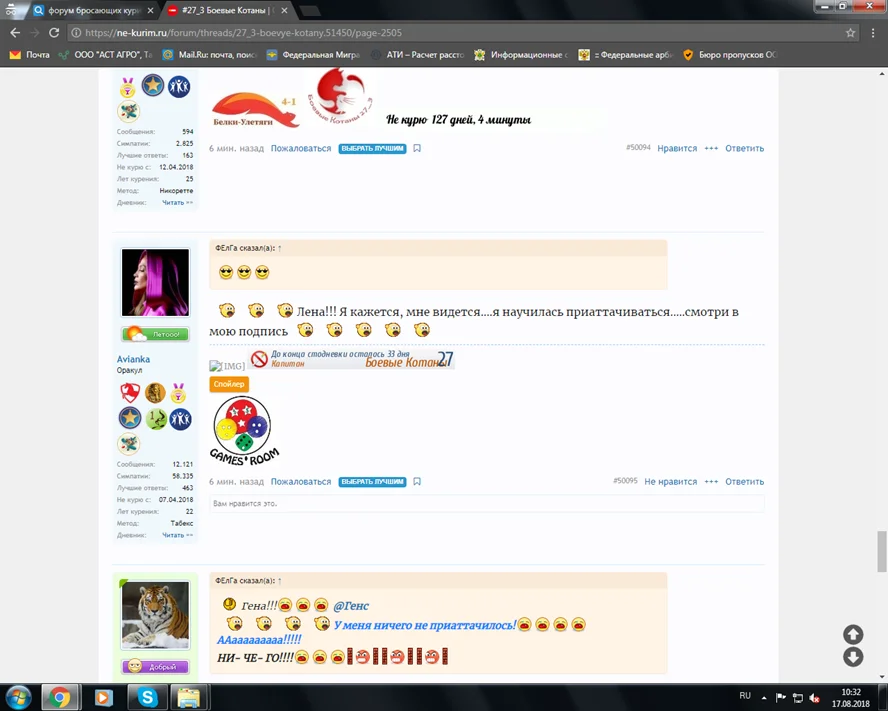Jump to page bottom with the down arrow button
Screen dimensions: 888x711
[x=853, y=657]
